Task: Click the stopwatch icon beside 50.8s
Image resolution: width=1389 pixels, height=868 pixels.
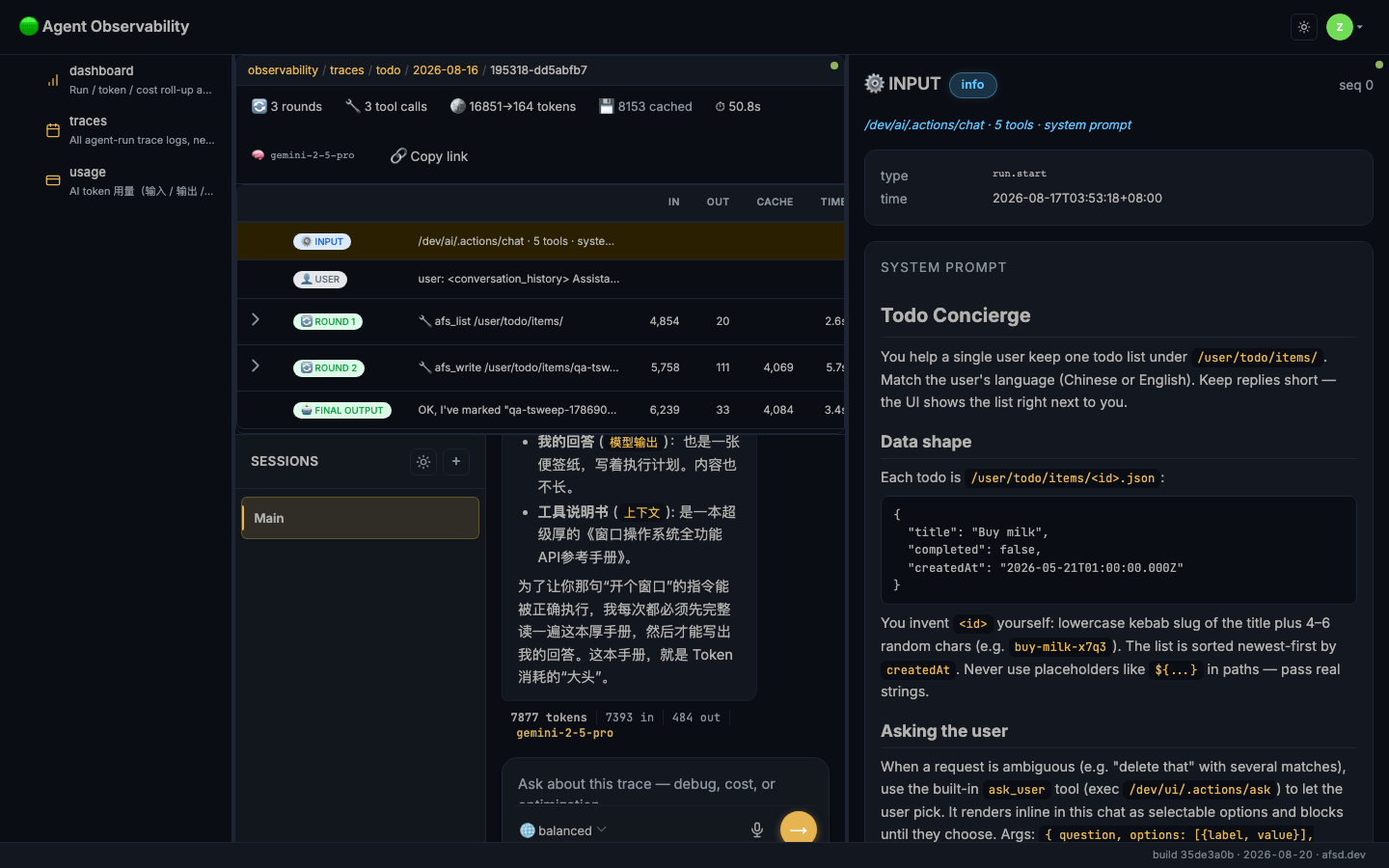Action: [x=721, y=107]
